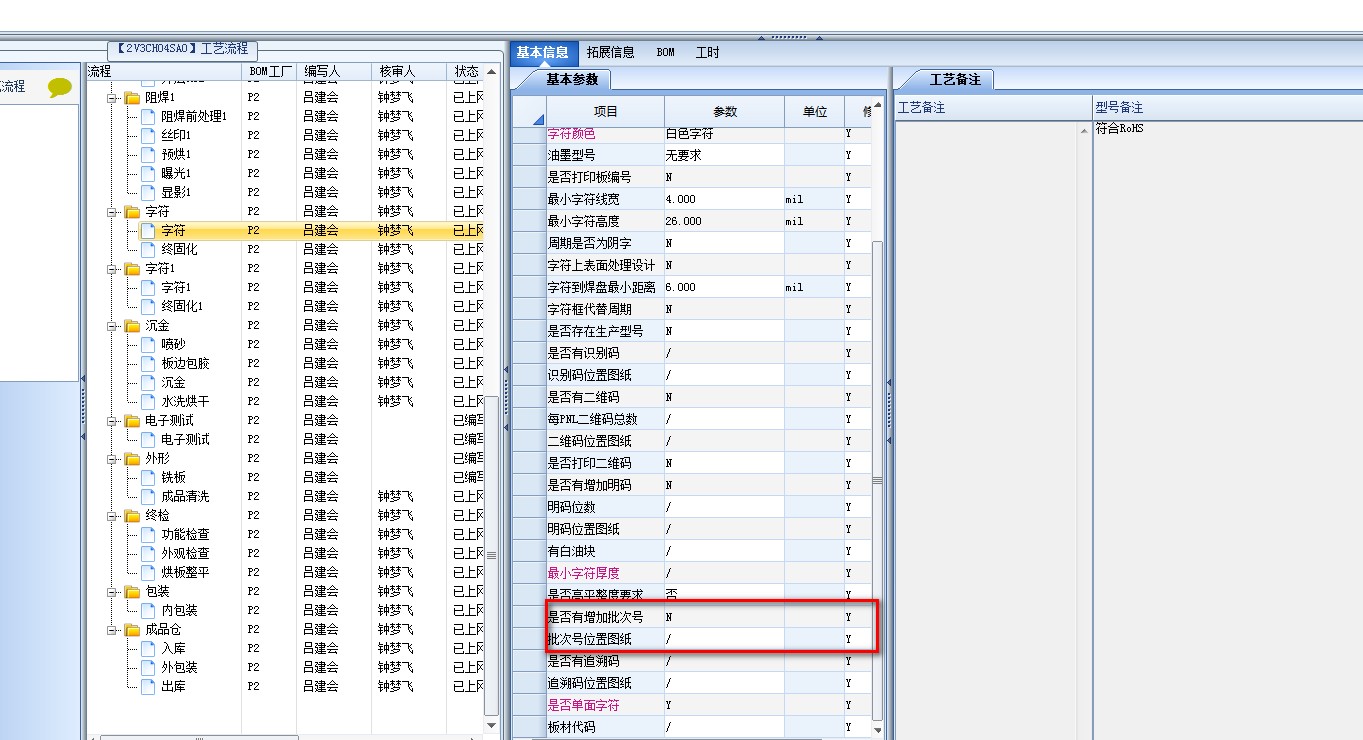Click the 项目 column header

[606, 112]
